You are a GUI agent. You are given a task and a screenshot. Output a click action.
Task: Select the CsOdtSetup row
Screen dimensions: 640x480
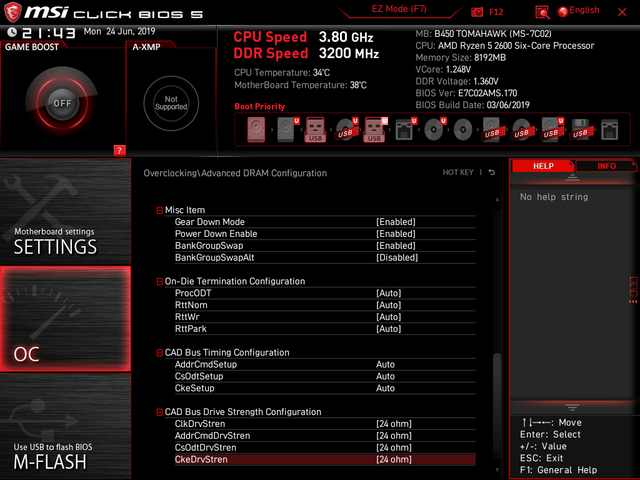pyautogui.click(x=325, y=376)
